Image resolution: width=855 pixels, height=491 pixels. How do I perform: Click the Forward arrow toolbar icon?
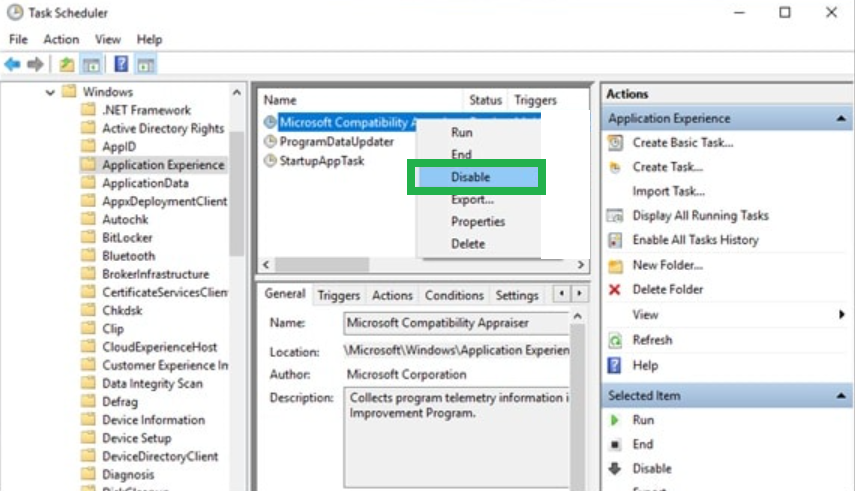[35, 64]
